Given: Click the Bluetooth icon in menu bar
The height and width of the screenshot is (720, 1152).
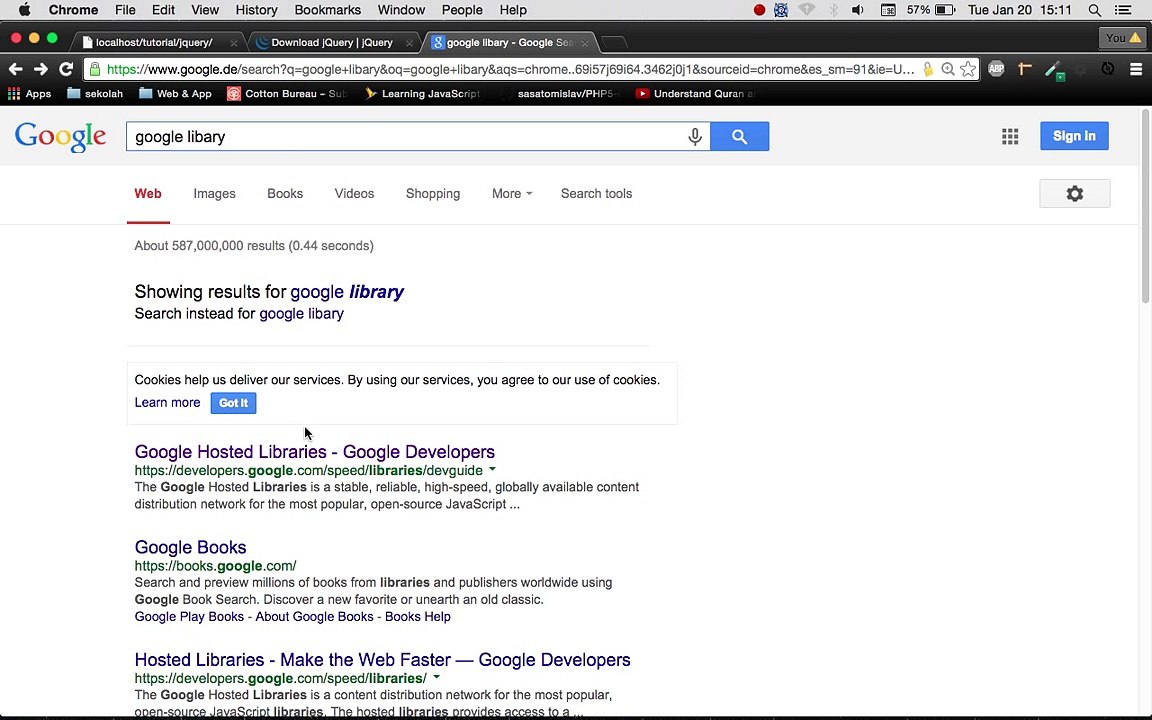Looking at the screenshot, I should point(833,10).
